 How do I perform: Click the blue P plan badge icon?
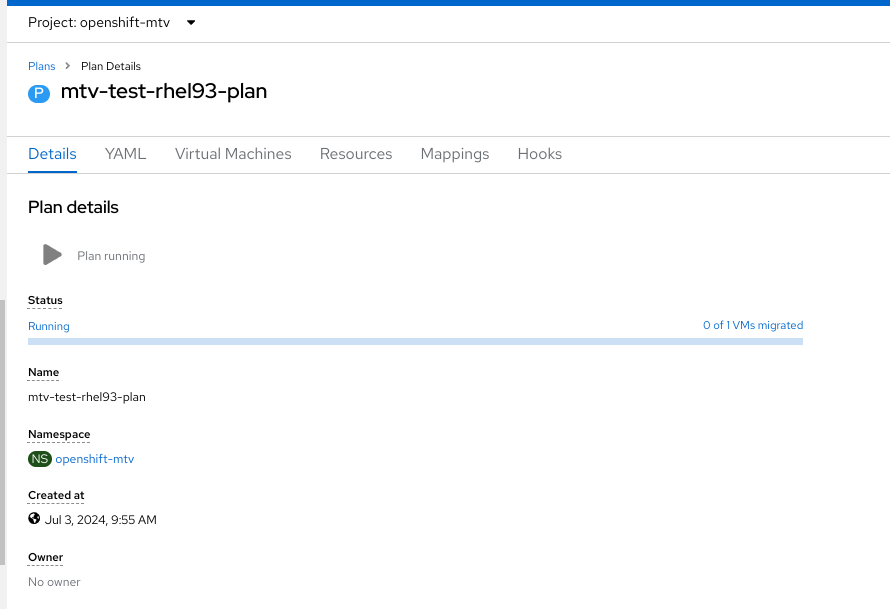(x=39, y=93)
